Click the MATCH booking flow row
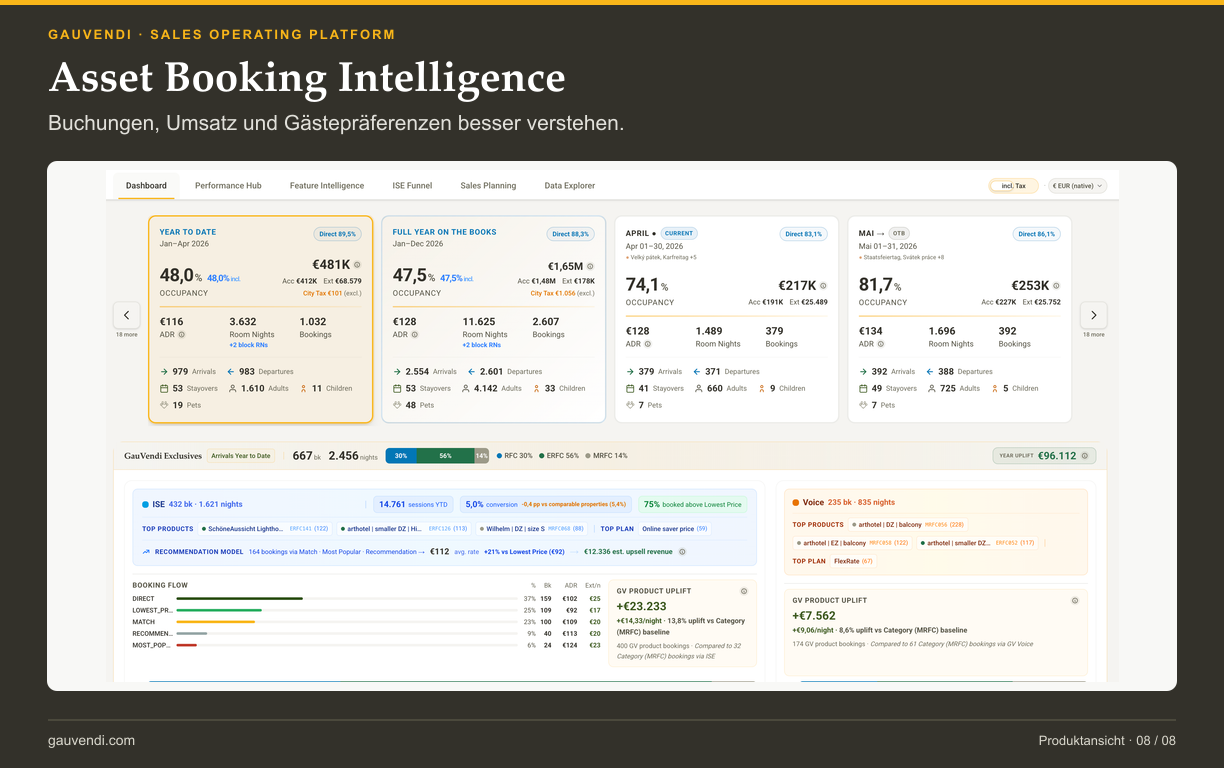Screen dimensions: 1224x768 click(x=367, y=622)
